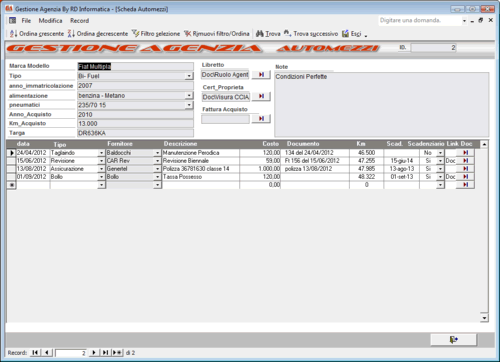The width and height of the screenshot is (500, 362).
Task: Expand Tipo dropdown for Tagliando row
Action: (x=101, y=153)
